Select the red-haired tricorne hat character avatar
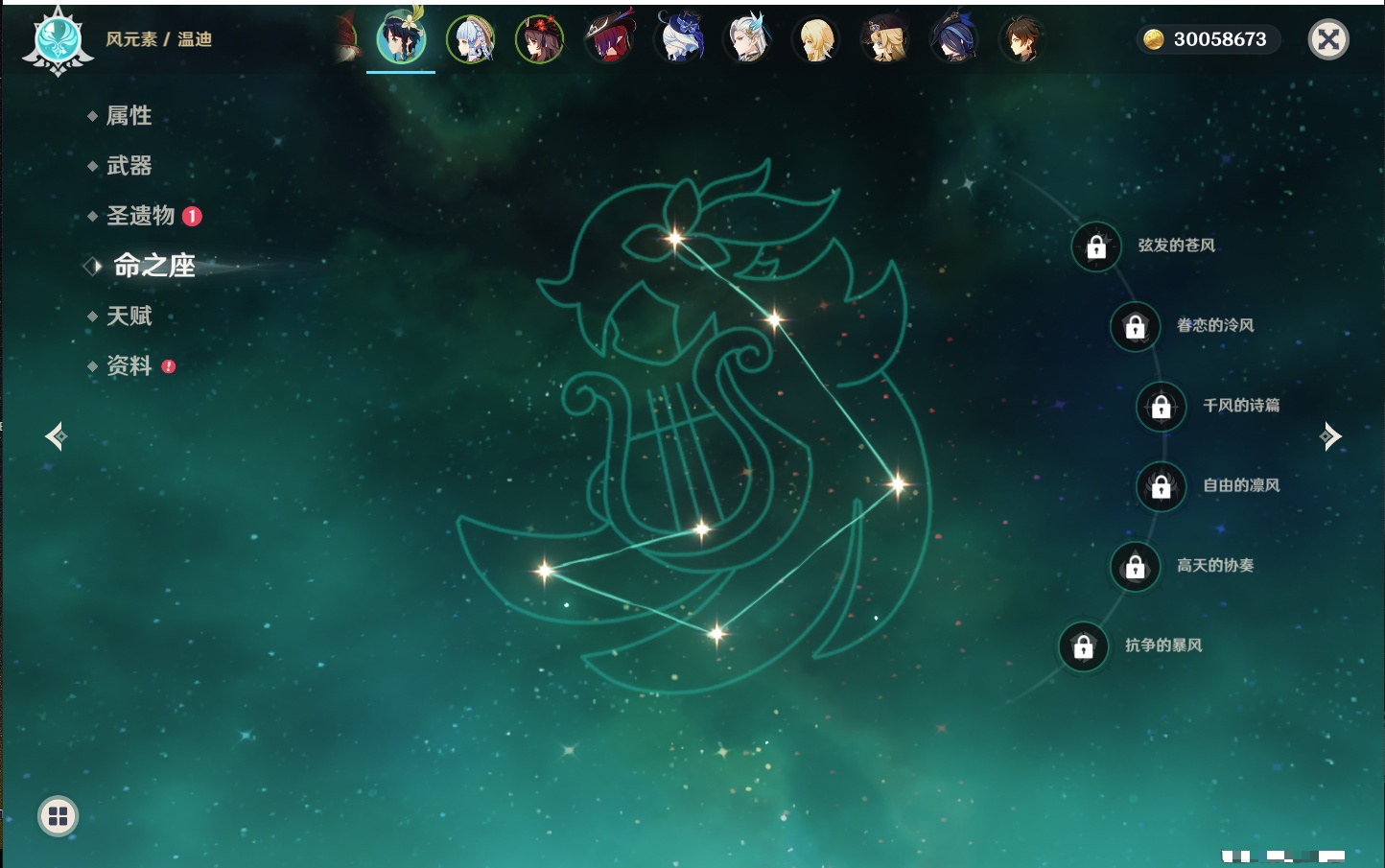 pos(609,39)
